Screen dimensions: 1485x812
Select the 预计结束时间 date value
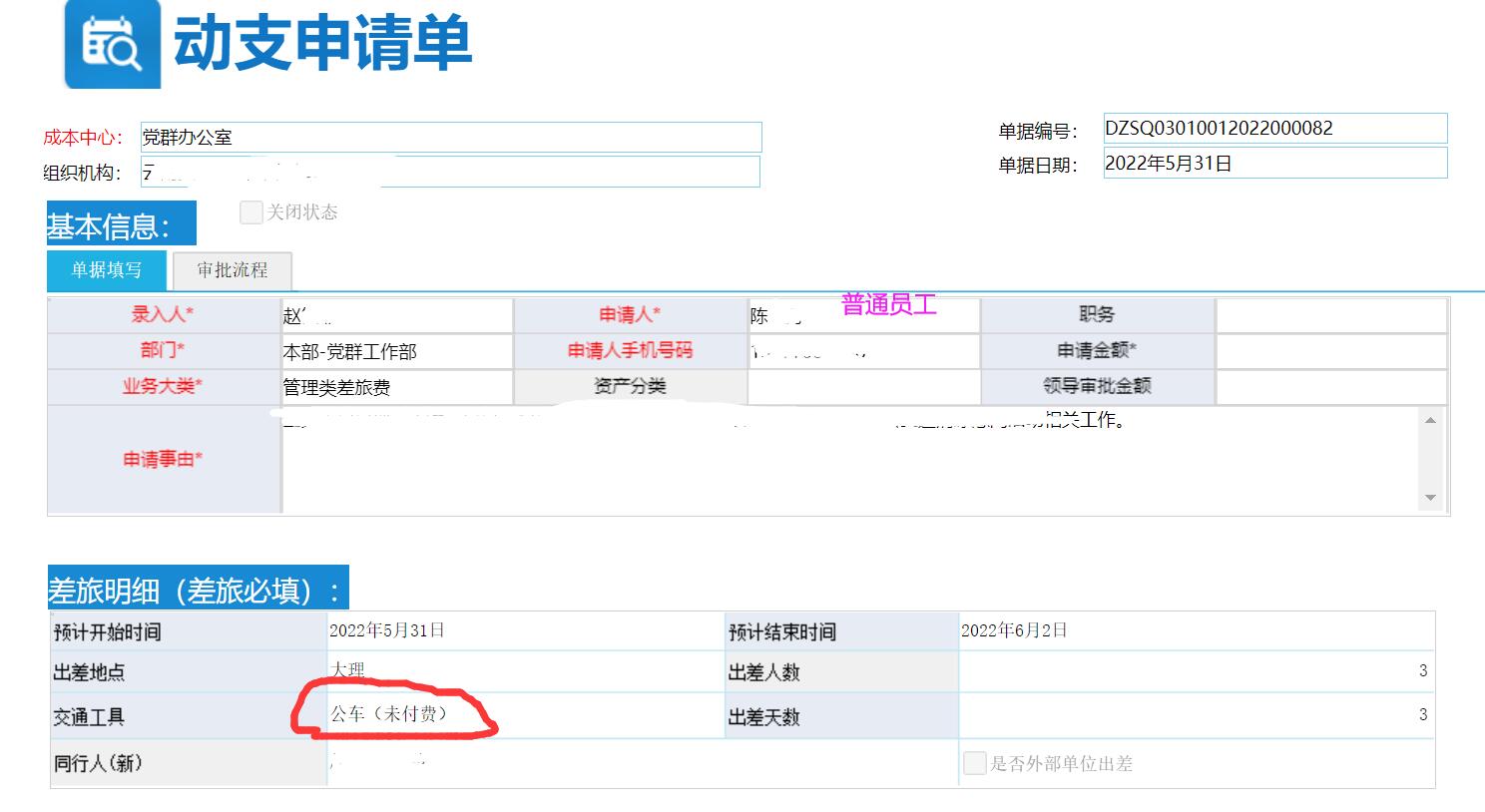pos(1196,630)
